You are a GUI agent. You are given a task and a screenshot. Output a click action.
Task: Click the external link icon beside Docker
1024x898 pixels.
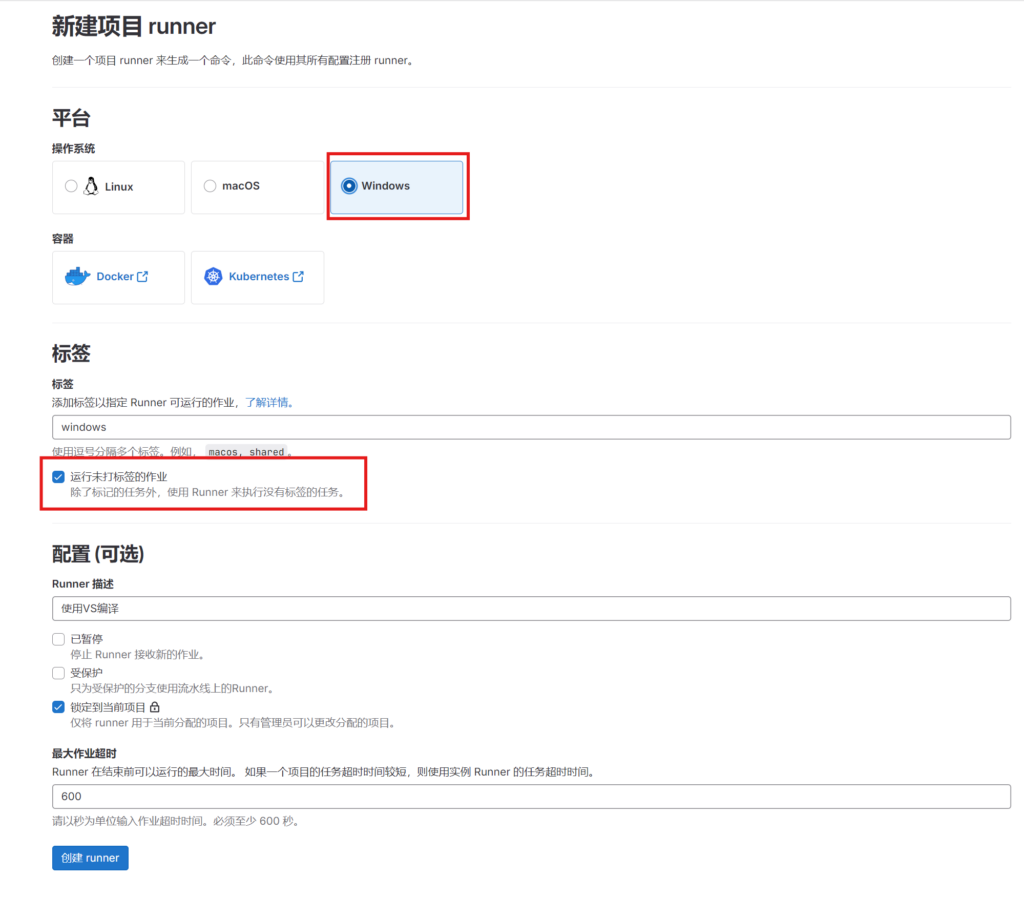[x=142, y=277]
